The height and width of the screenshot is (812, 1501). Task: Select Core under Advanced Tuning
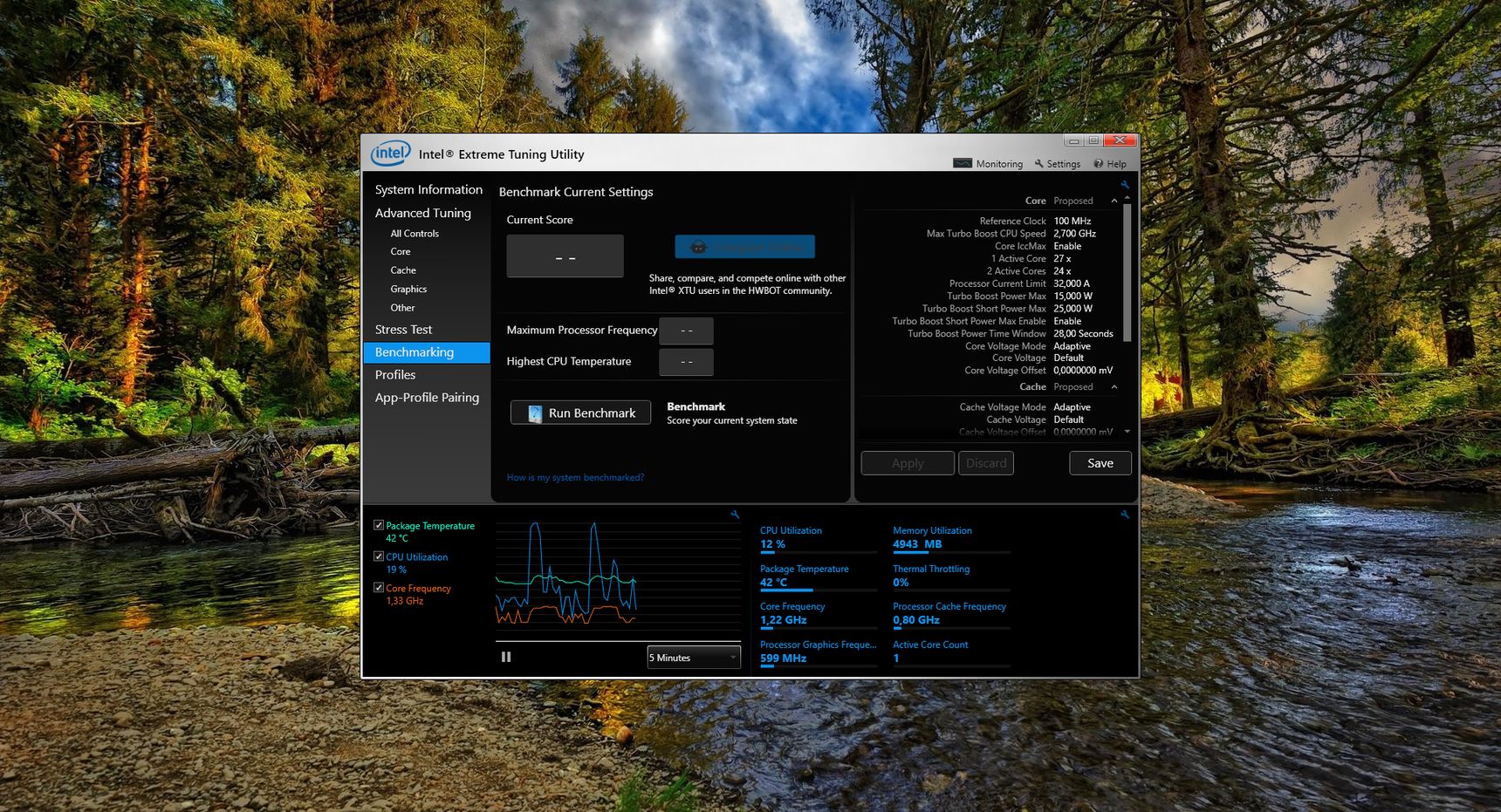(401, 252)
